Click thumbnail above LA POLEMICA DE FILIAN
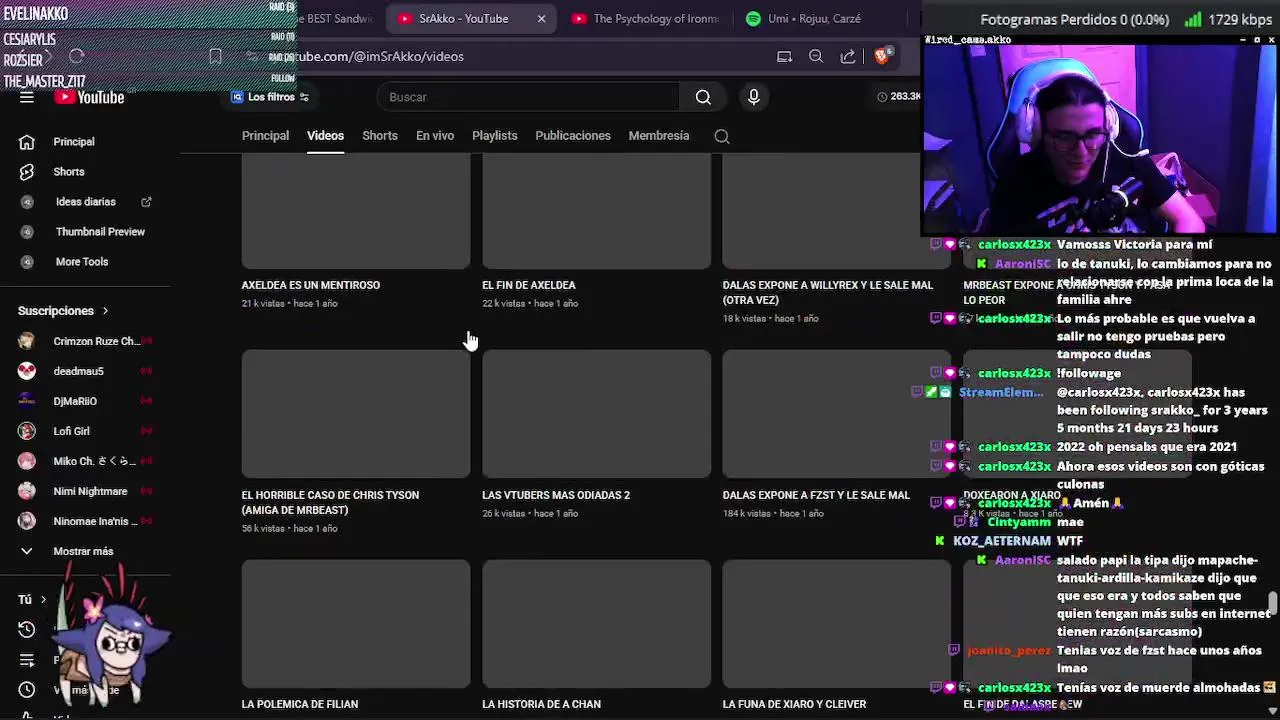The height and width of the screenshot is (720, 1280). pyautogui.click(x=355, y=624)
